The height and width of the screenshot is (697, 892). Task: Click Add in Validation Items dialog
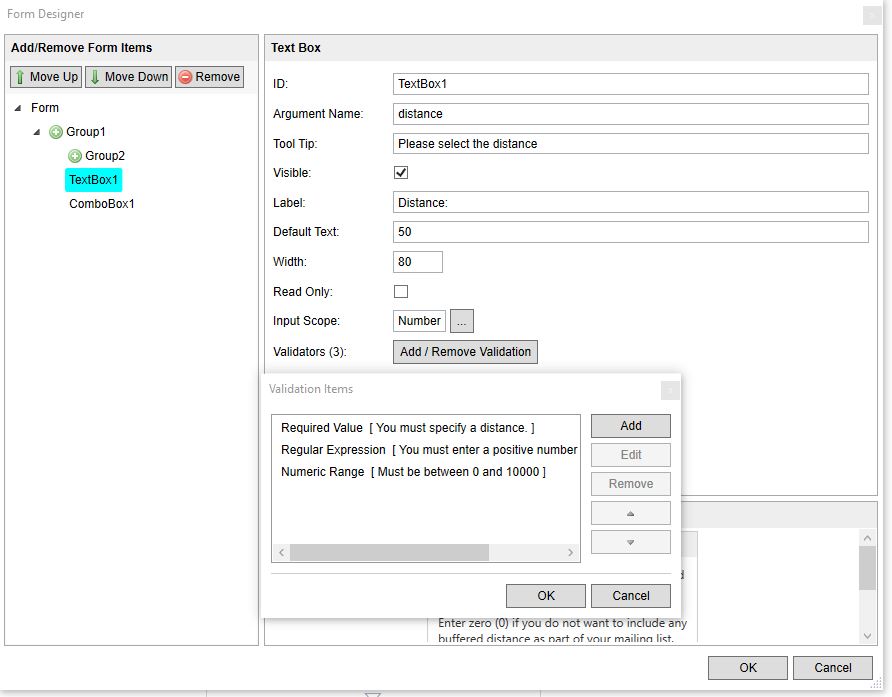[x=630, y=426]
